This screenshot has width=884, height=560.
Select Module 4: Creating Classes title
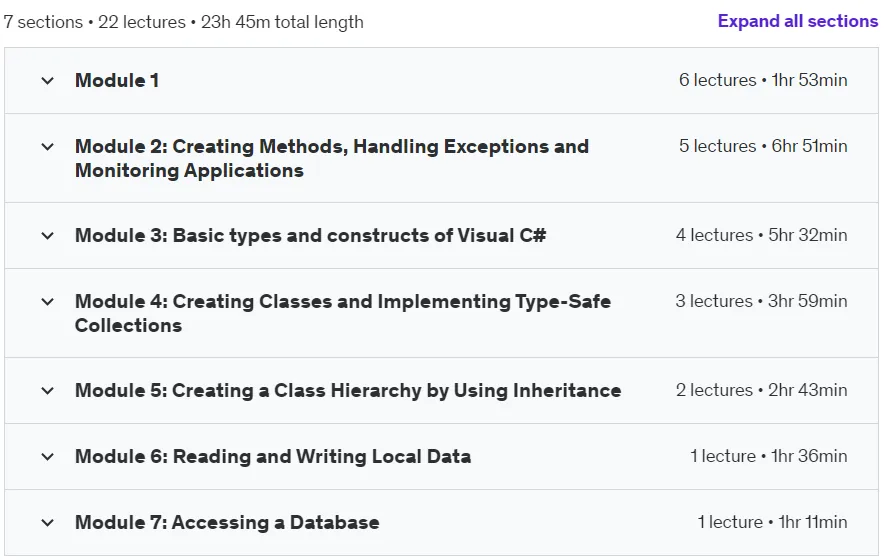tap(343, 313)
